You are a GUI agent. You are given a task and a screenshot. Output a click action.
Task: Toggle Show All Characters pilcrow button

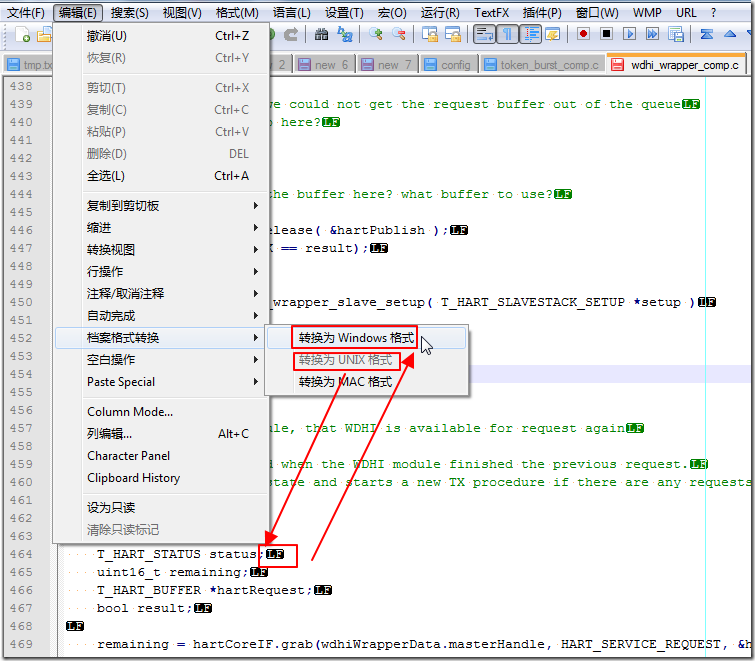tap(507, 34)
